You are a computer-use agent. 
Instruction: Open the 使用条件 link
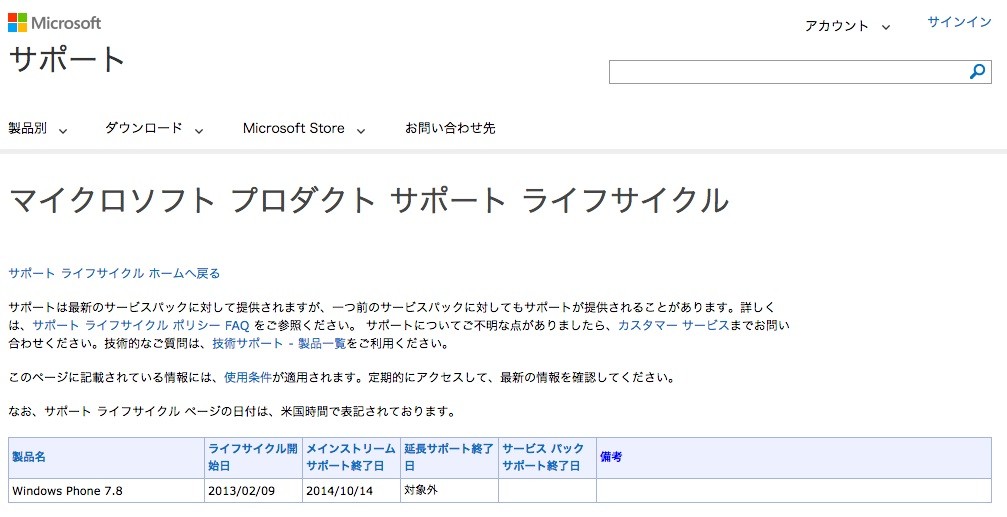247,378
